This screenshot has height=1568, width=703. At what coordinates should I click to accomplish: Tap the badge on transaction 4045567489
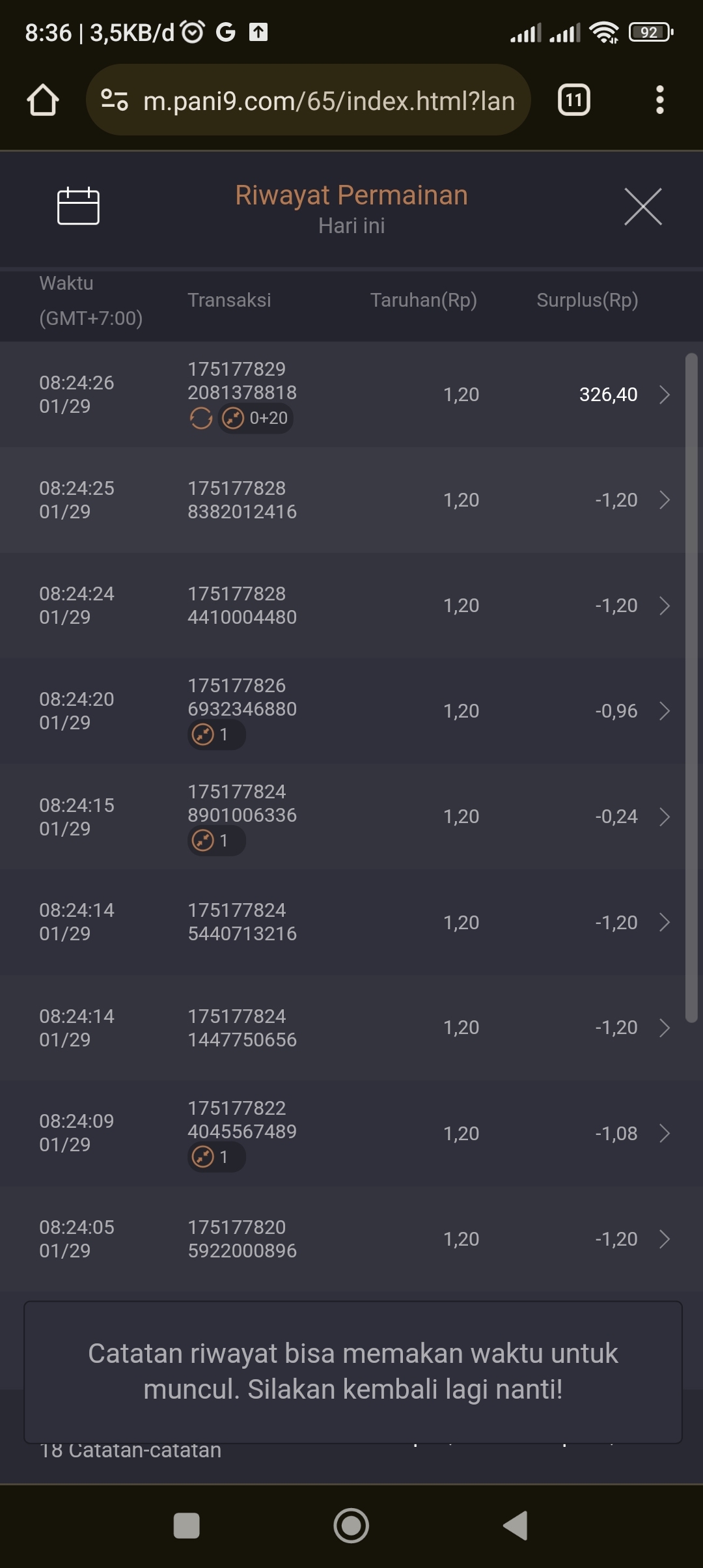click(x=216, y=1157)
